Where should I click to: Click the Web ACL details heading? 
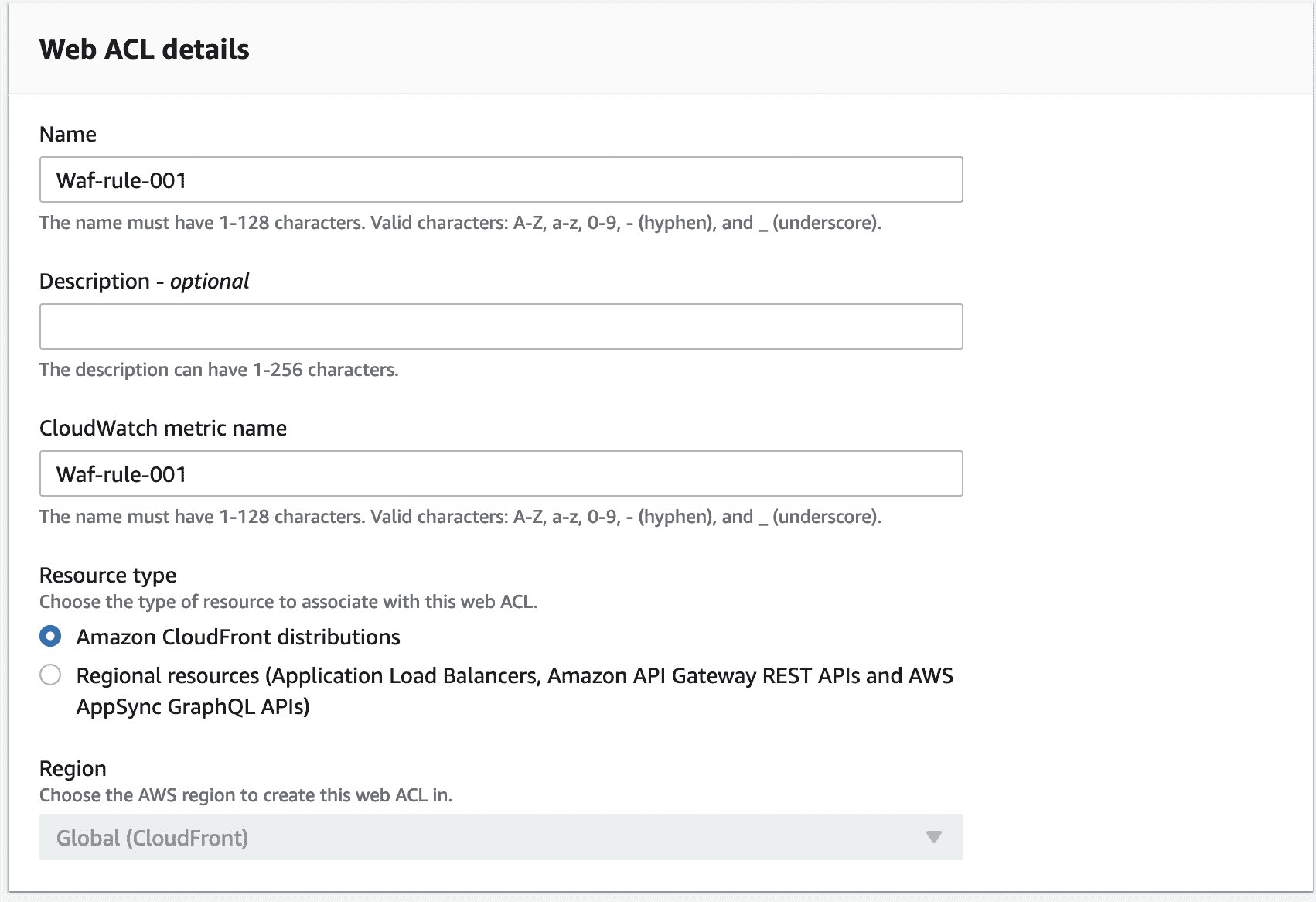click(x=145, y=50)
